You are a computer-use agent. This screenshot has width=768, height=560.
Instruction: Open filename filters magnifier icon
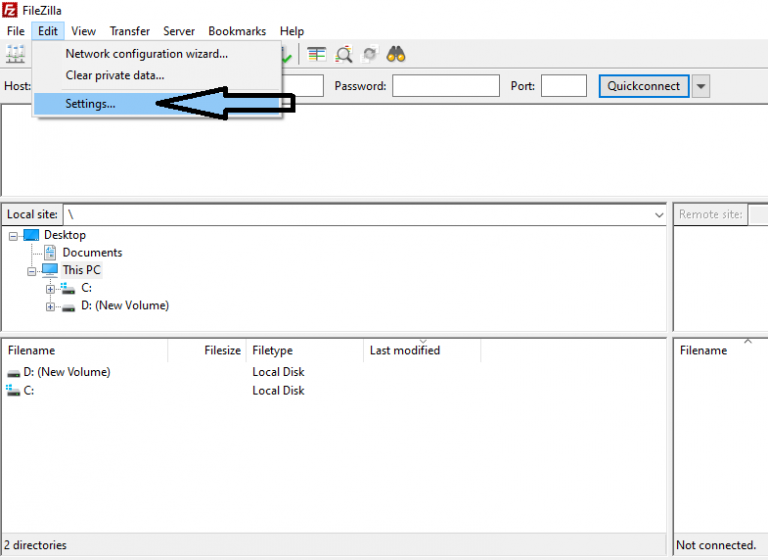tap(343, 54)
